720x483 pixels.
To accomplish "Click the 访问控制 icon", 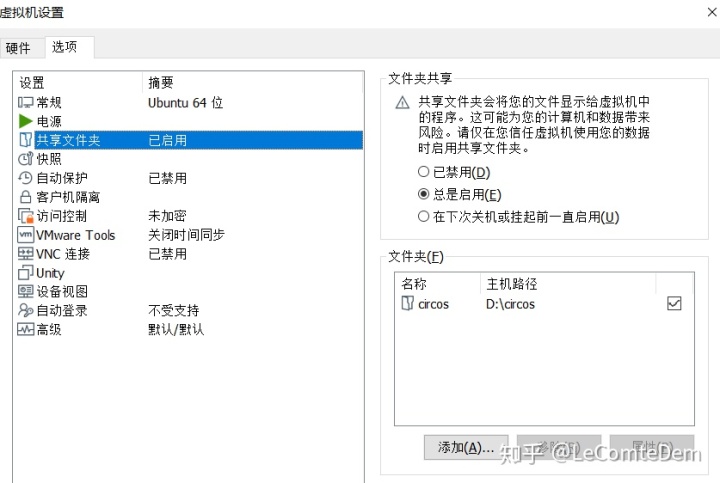I will pos(26,216).
